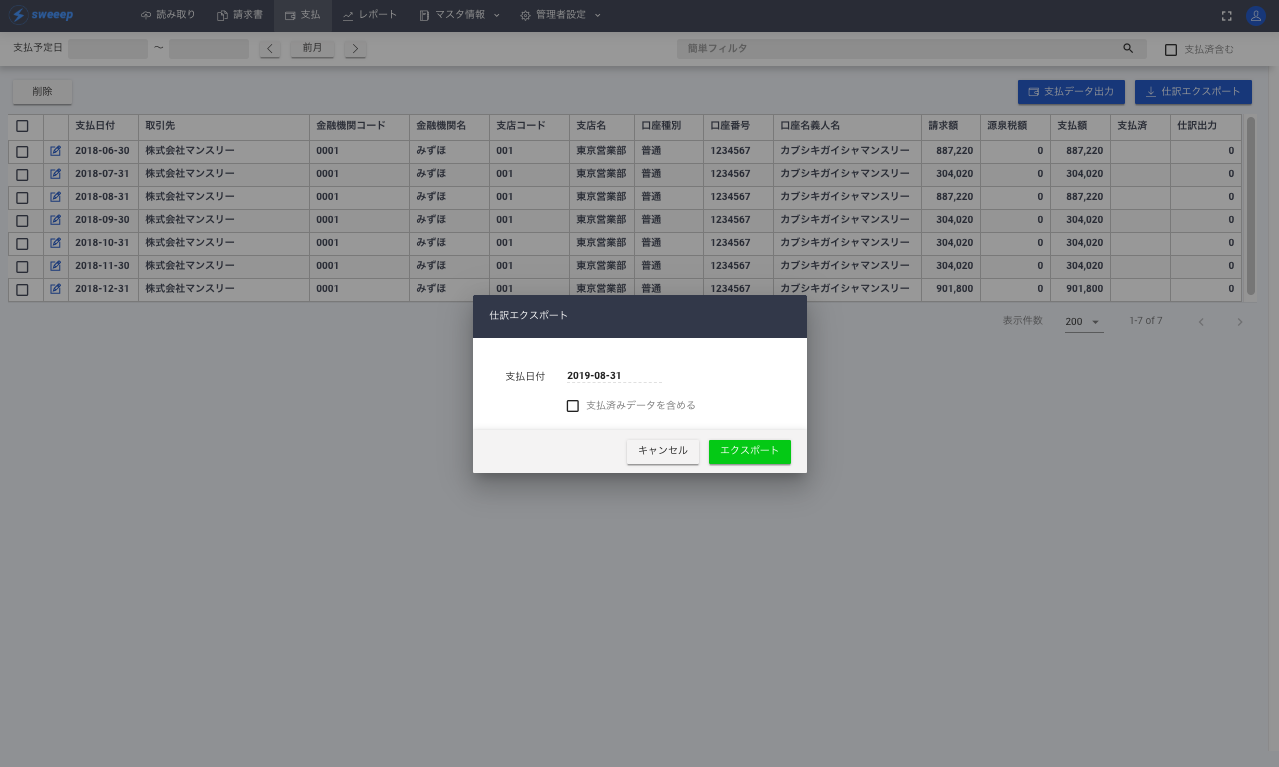Click the search magnifier icon
Screen dimensions: 1279x767
point(1128,49)
